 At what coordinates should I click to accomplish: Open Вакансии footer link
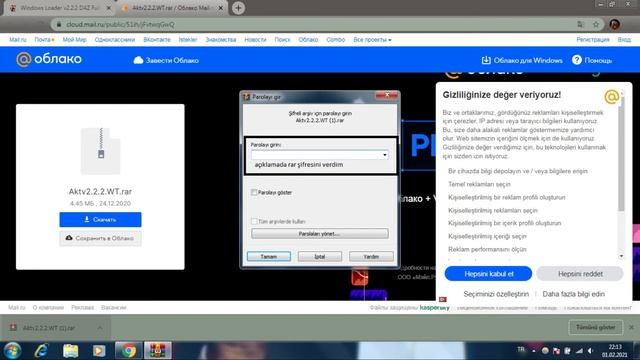[x=113, y=307]
